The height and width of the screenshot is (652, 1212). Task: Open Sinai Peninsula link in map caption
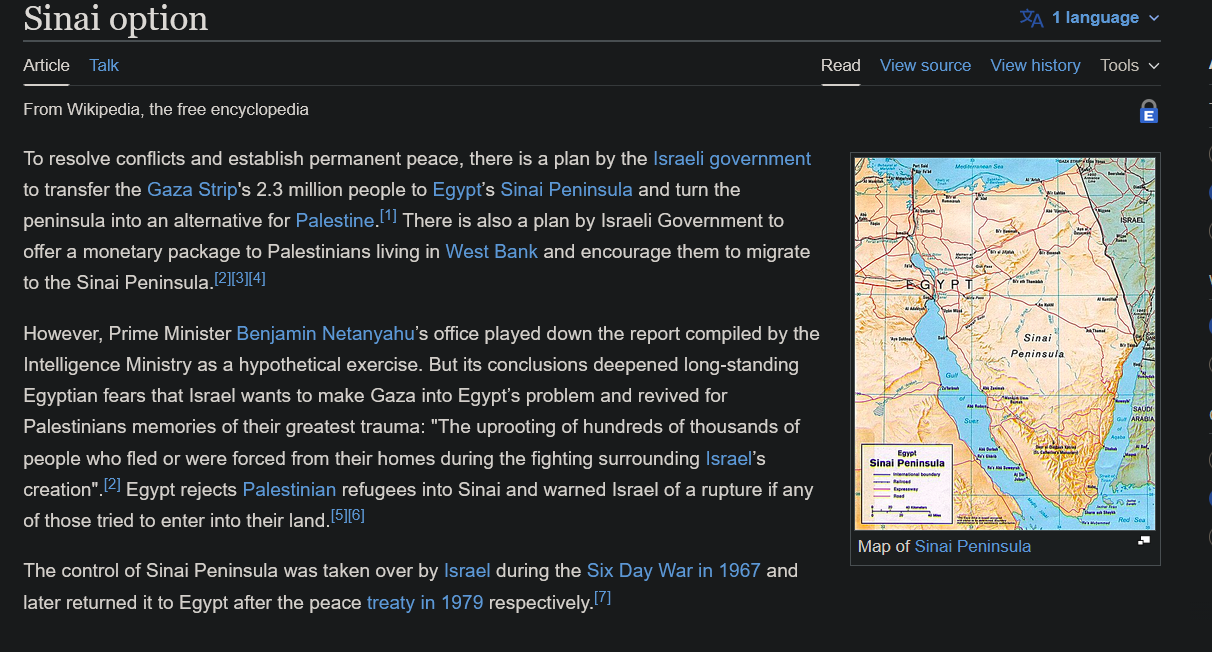point(973,546)
